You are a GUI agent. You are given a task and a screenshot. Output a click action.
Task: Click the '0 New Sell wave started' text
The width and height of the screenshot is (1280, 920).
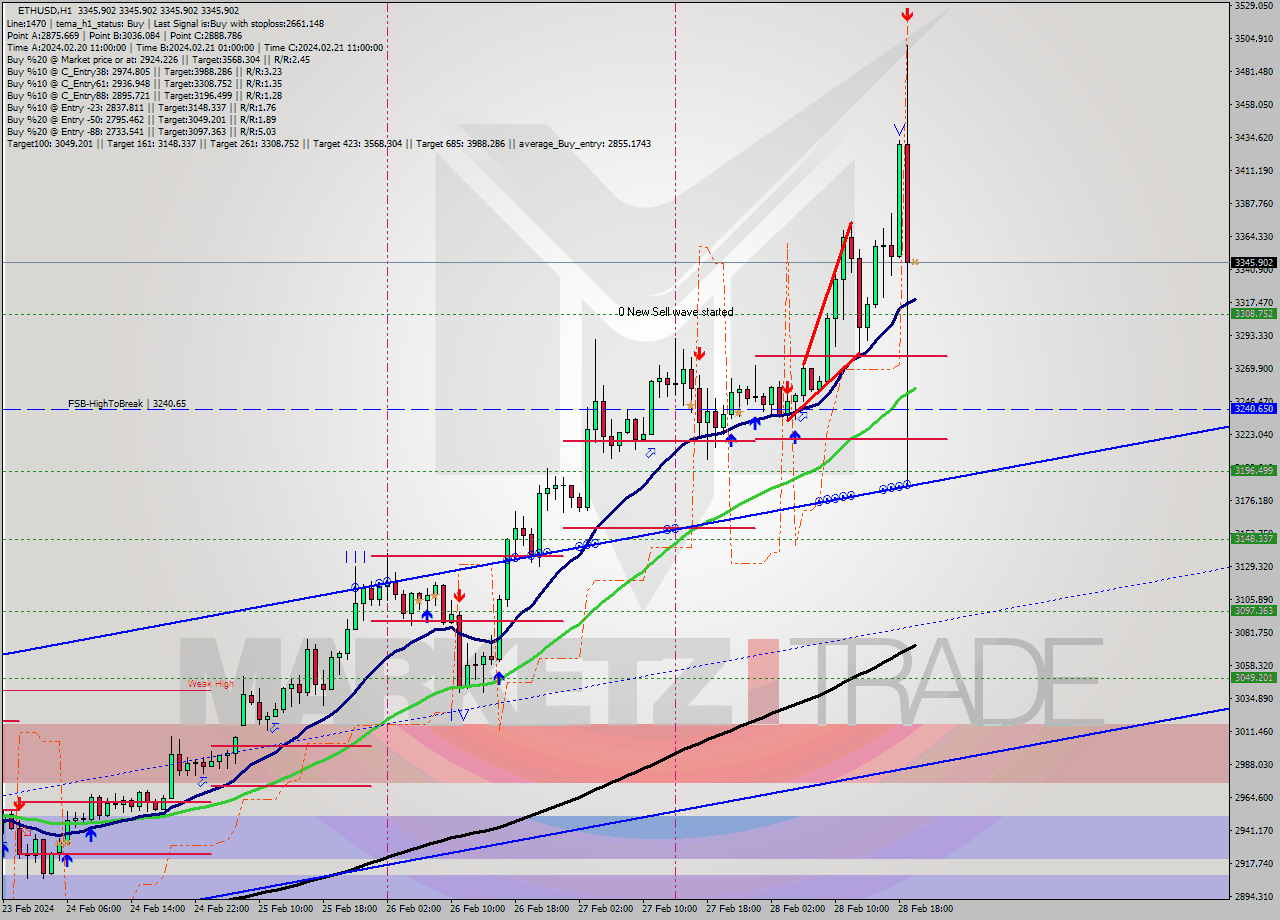675,312
